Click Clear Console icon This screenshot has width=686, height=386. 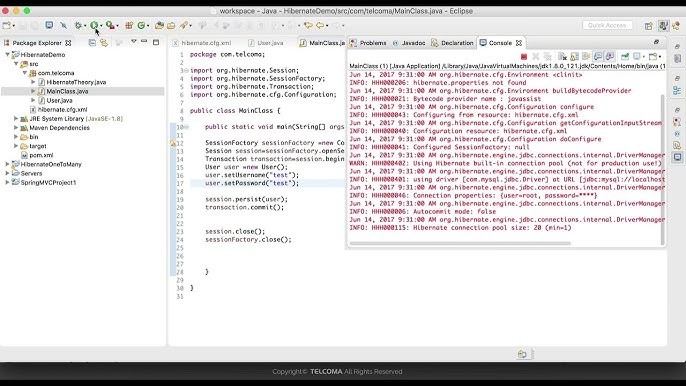[x=562, y=56]
